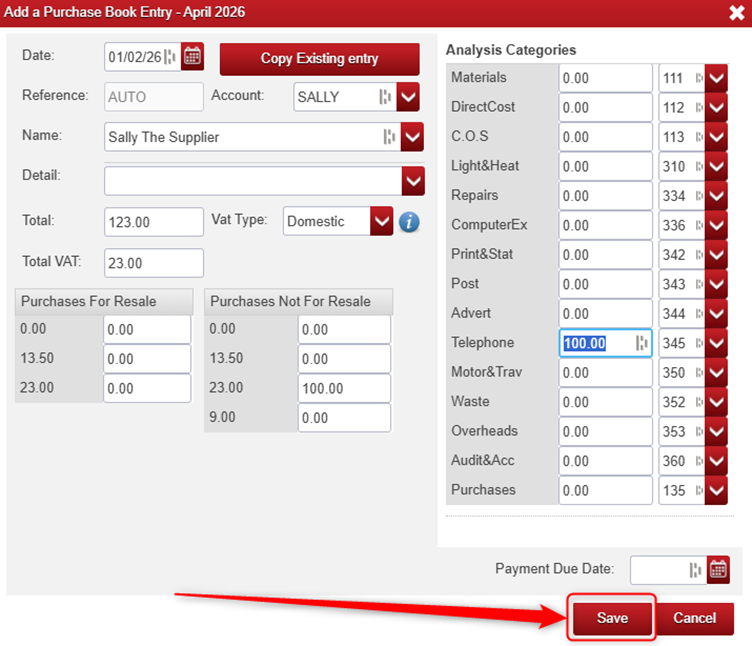Open the Print&Stat code 342 dropdown
Image resolution: width=752 pixels, height=646 pixels.
(716, 255)
